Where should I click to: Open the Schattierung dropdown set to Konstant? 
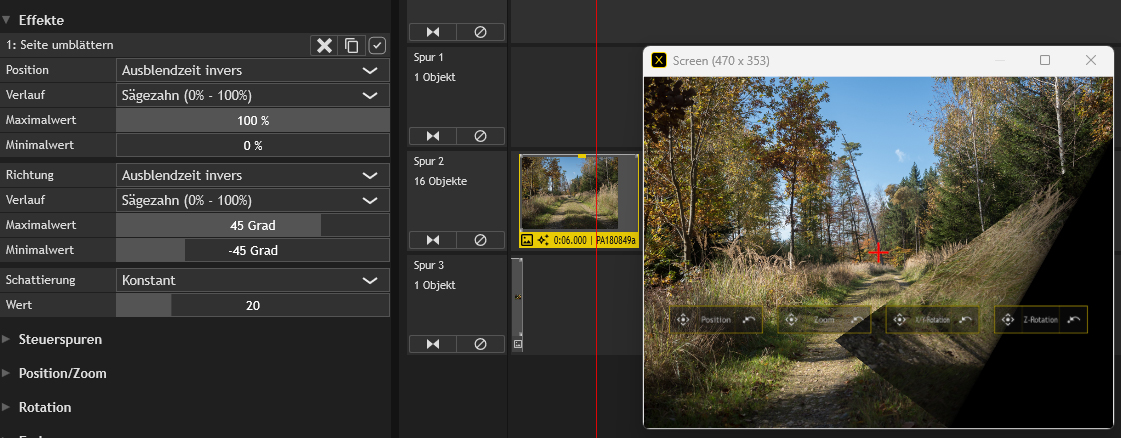point(252,280)
